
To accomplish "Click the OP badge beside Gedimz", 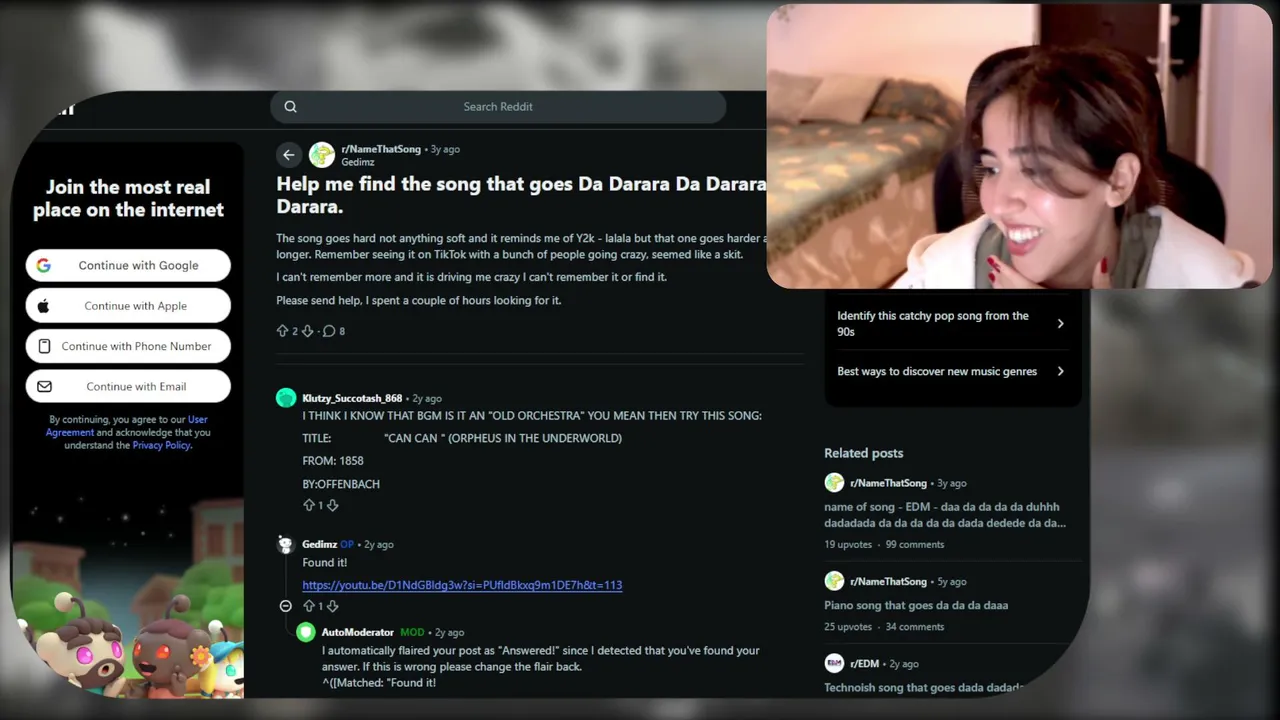I will click(x=347, y=544).
